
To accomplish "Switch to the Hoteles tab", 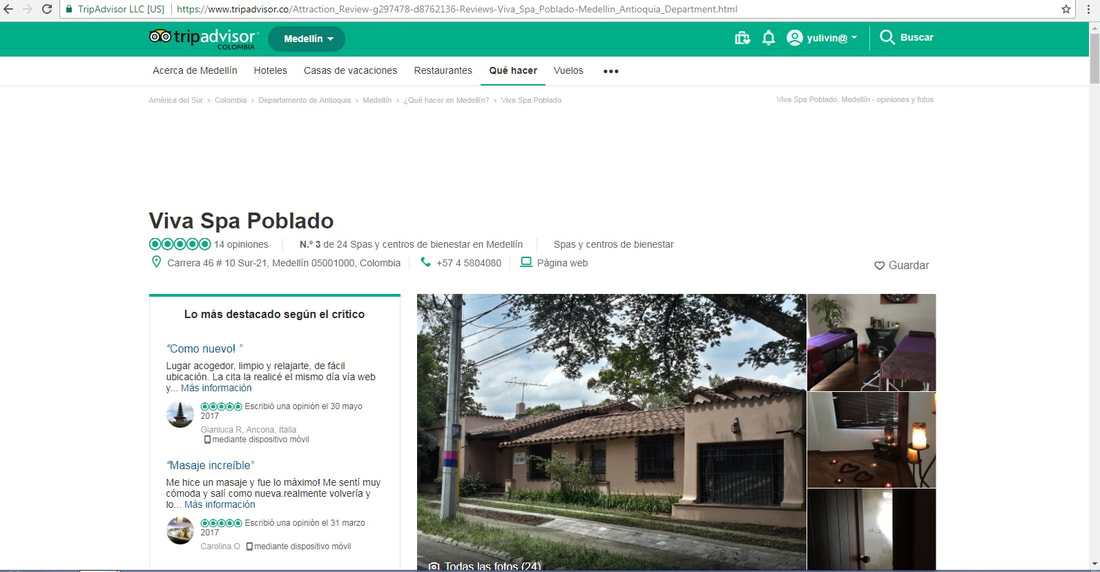I will (x=270, y=71).
